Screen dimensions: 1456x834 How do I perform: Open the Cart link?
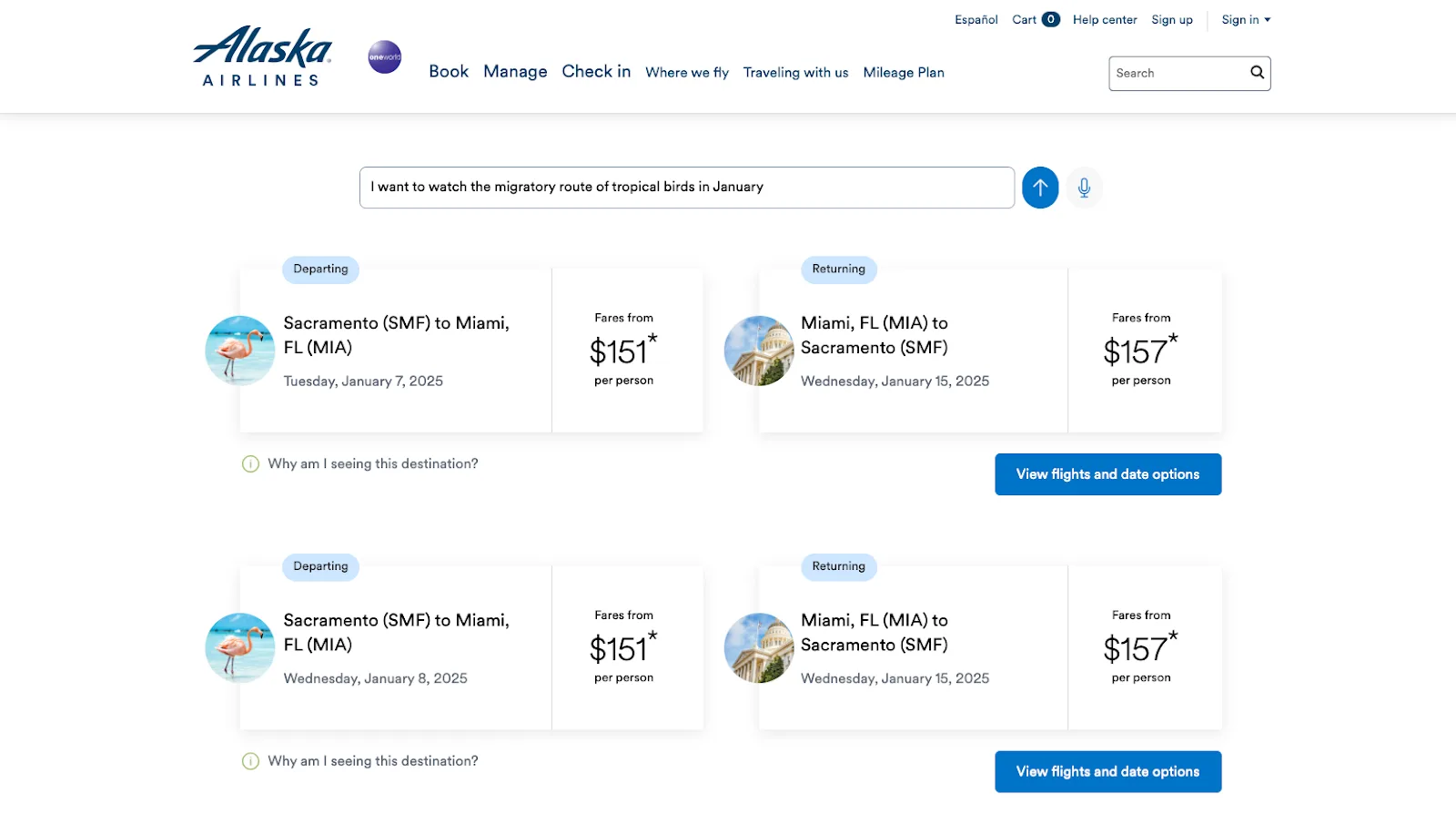tap(1025, 20)
